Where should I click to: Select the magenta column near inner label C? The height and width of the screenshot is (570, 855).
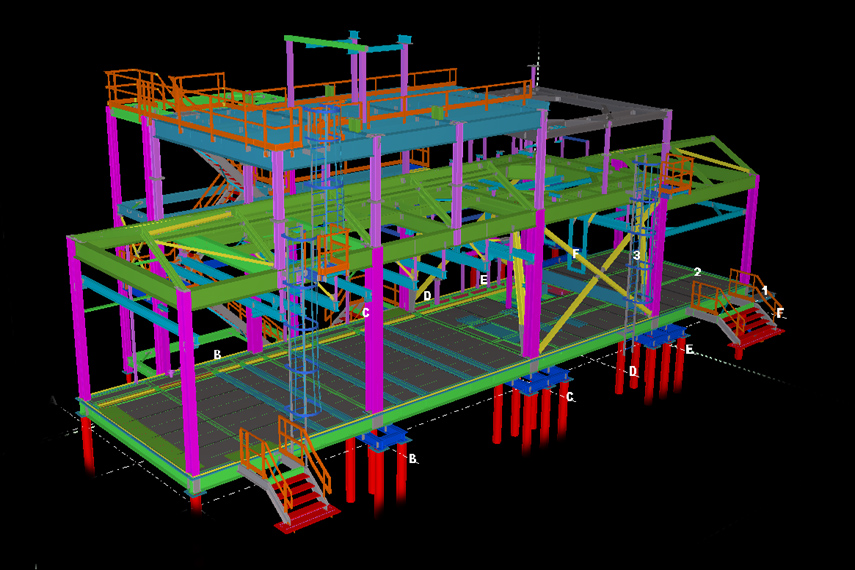(x=375, y=330)
